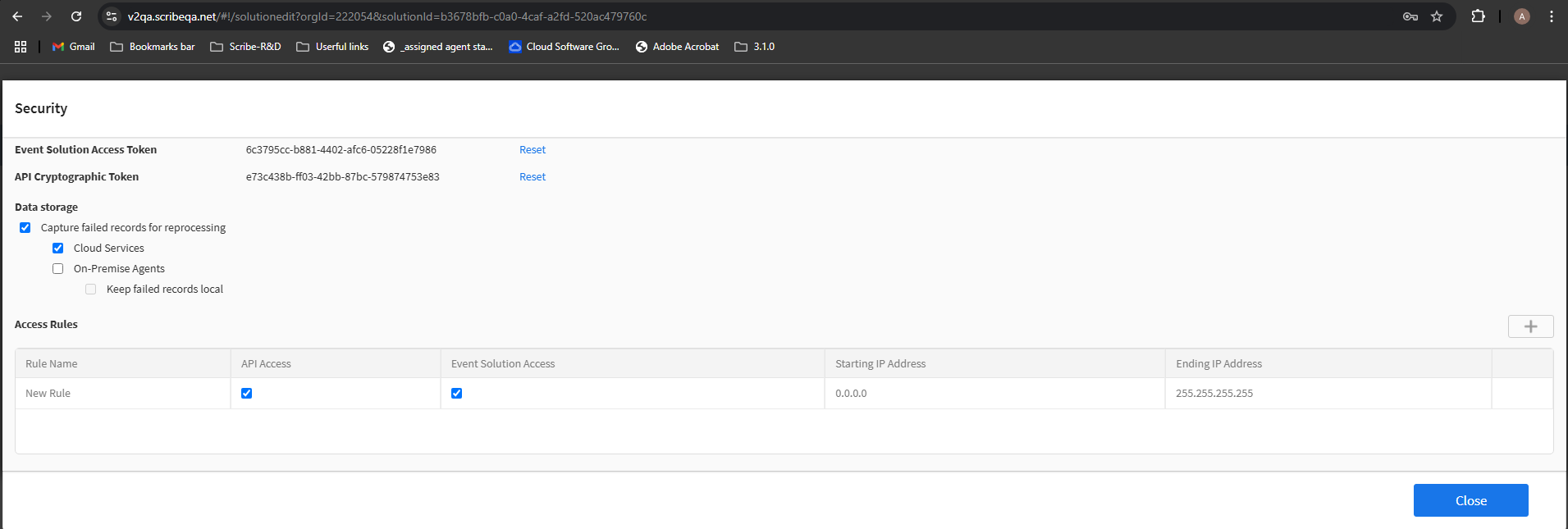Screen dimensions: 1568x529
Task: Reset the Event Solution Access Token
Action: coord(533,149)
